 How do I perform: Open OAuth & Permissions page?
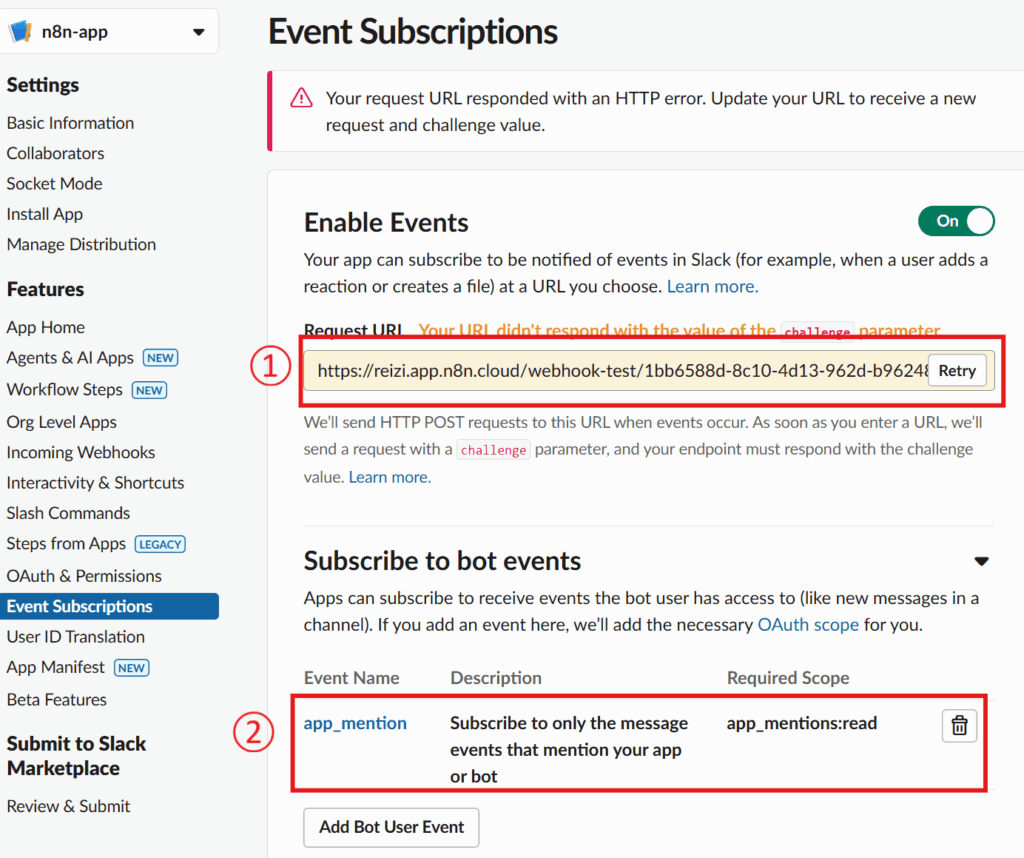[84, 576]
